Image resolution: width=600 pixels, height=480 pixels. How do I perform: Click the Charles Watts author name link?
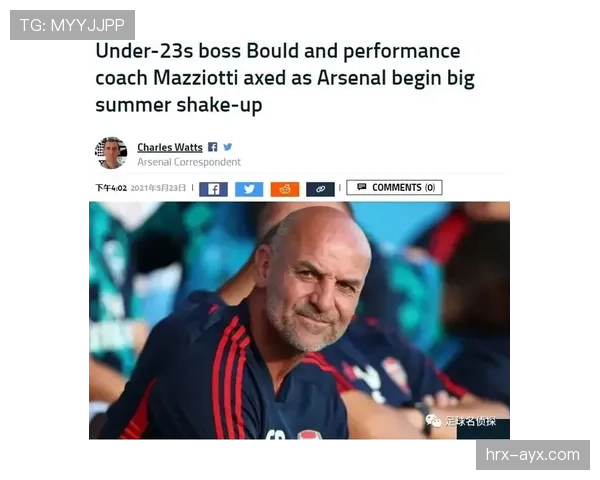(170, 147)
